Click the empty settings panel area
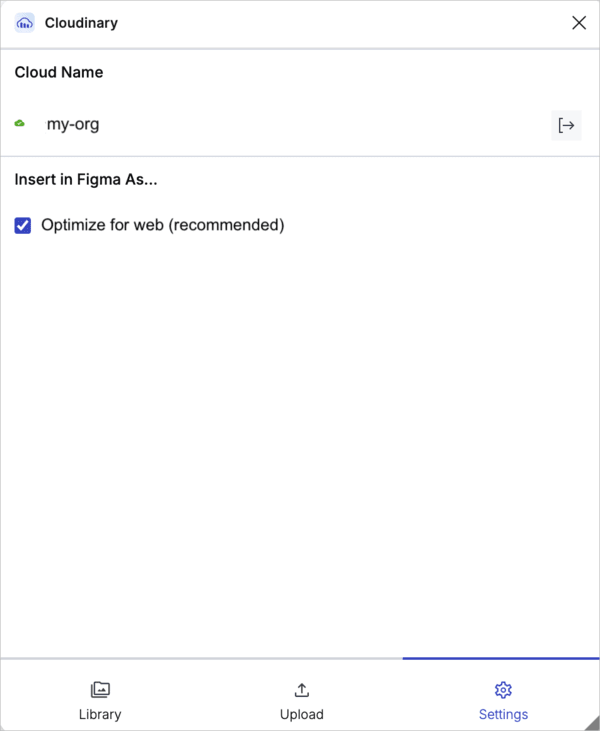 tap(300, 443)
